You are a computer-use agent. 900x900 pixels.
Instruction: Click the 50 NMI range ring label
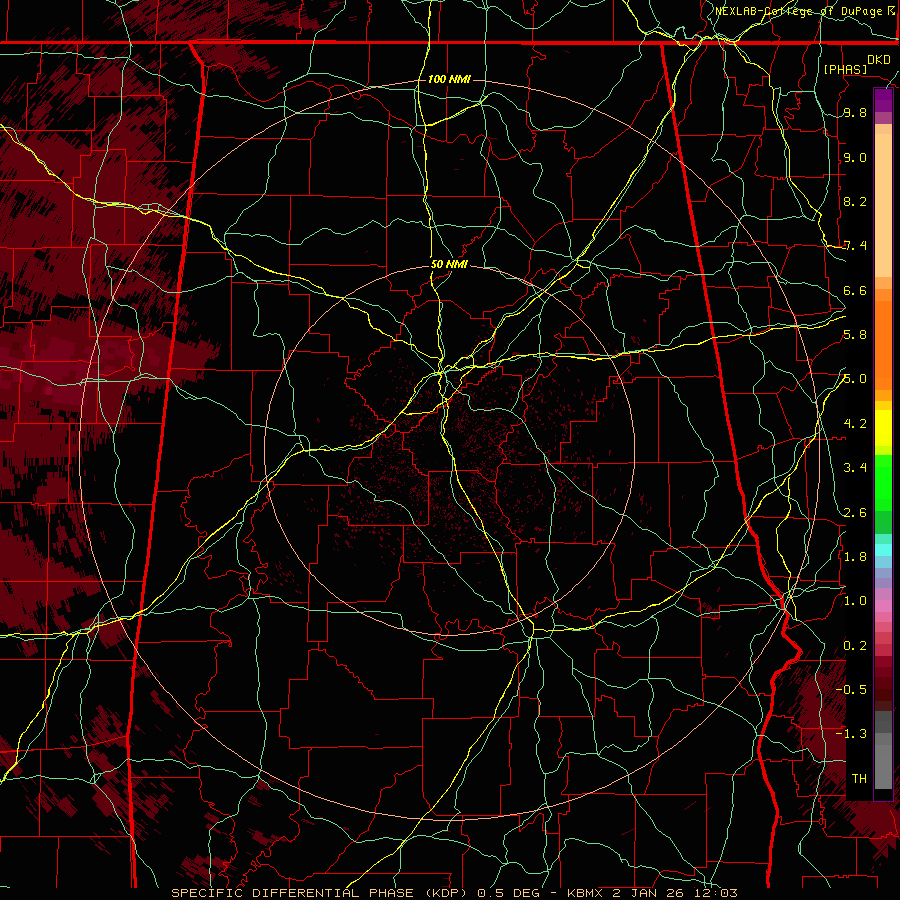click(449, 264)
